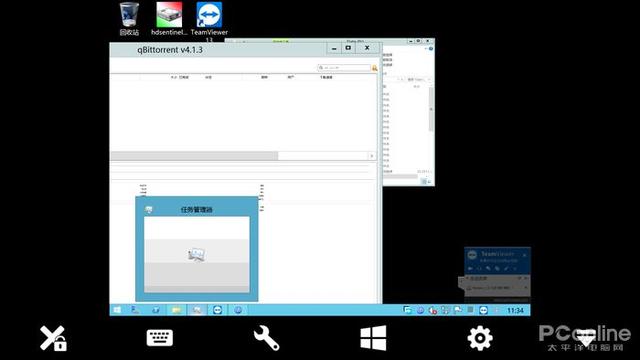This screenshot has height=360, width=640.
Task: Click the qBittorrent search field
Action: (x=344, y=68)
